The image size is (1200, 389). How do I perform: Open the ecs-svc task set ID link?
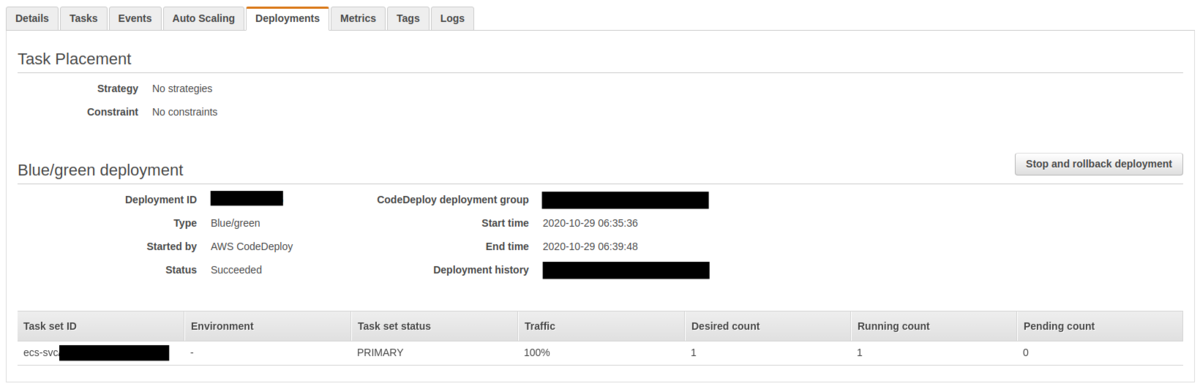tap(96, 353)
